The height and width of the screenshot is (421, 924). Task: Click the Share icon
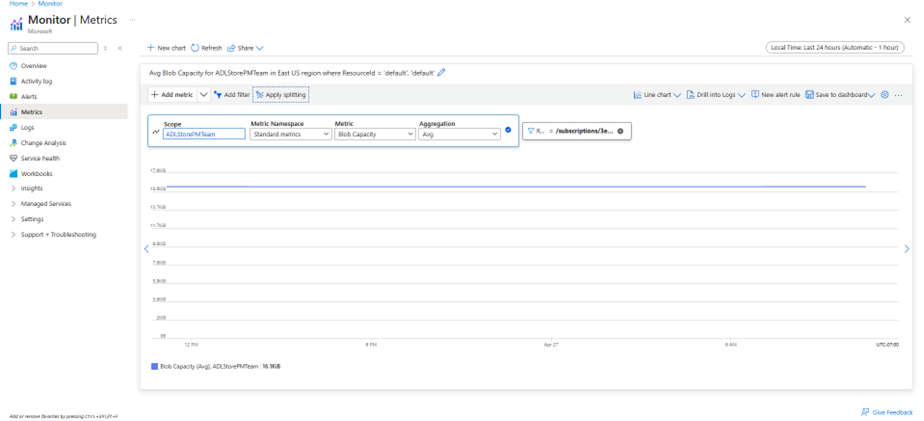tap(231, 48)
